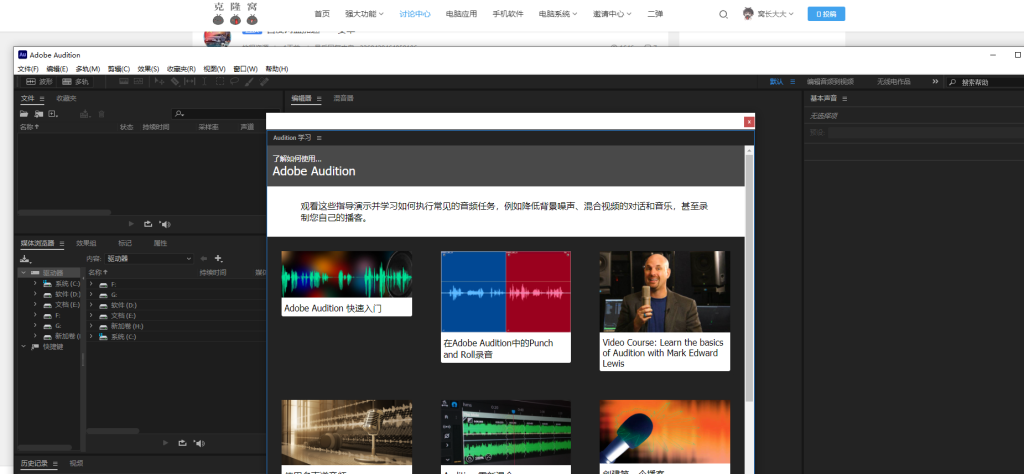Open 收藏夹(R) menu
The height and width of the screenshot is (474, 1024).
tap(181, 69)
